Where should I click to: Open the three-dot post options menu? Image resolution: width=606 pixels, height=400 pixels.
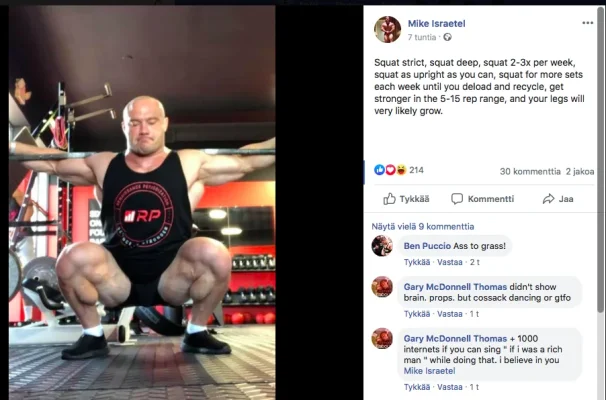[587, 23]
